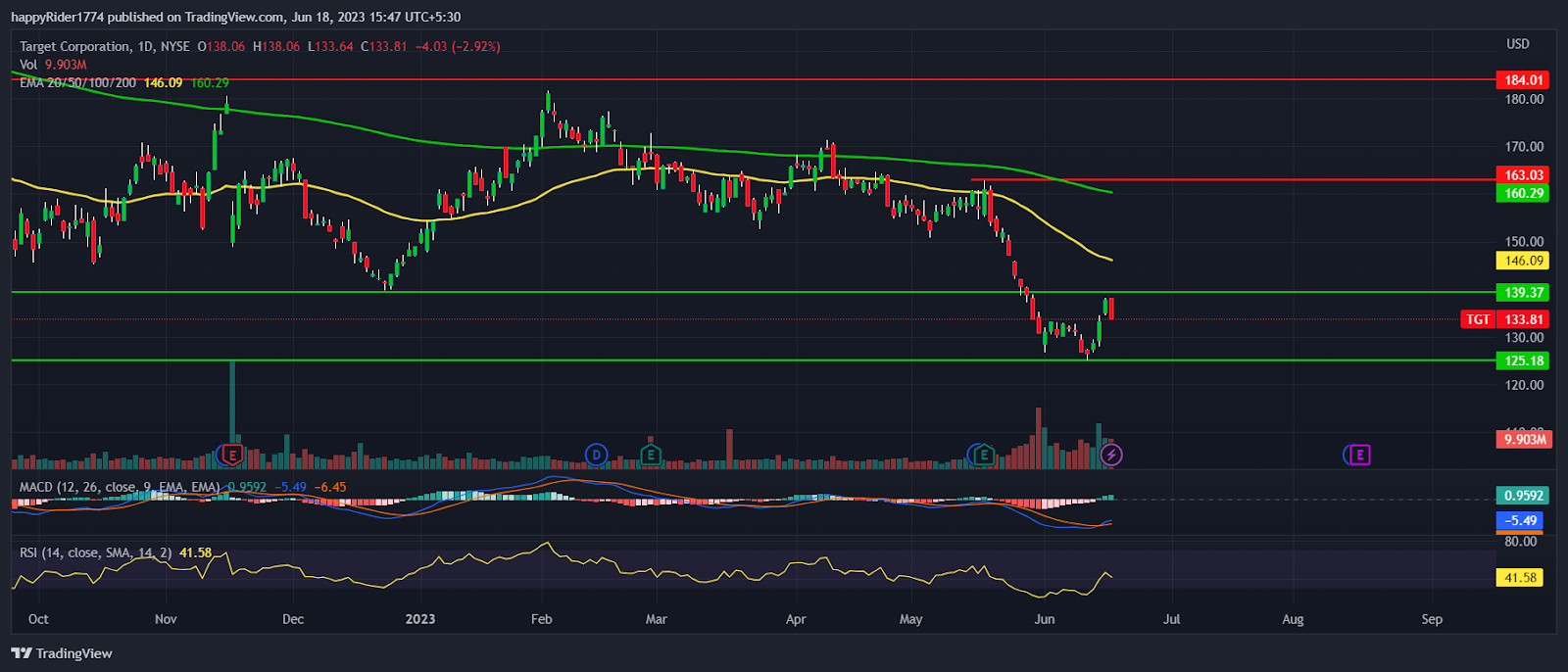Click the EMA value 146.09 in legend

pyautogui.click(x=163, y=82)
